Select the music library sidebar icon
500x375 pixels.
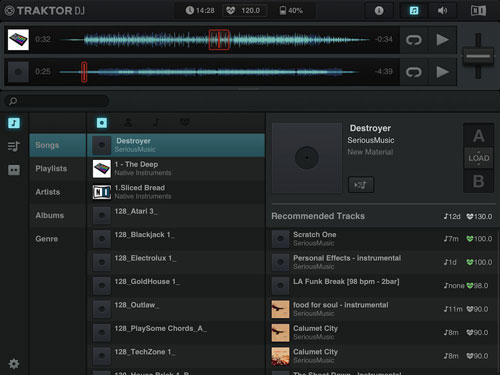(14, 123)
